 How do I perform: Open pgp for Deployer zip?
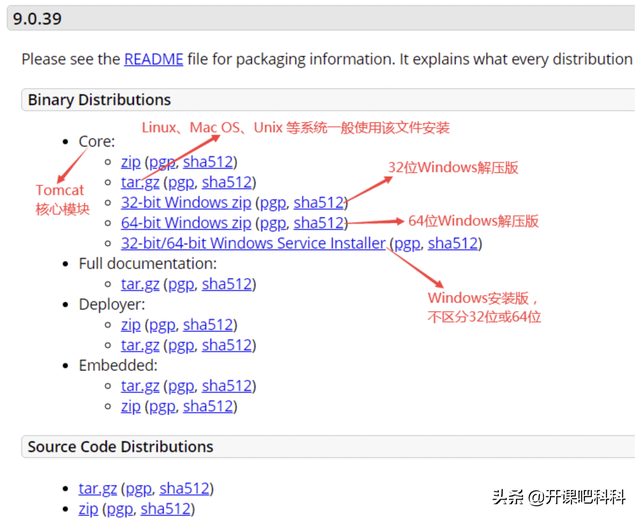[162, 325]
